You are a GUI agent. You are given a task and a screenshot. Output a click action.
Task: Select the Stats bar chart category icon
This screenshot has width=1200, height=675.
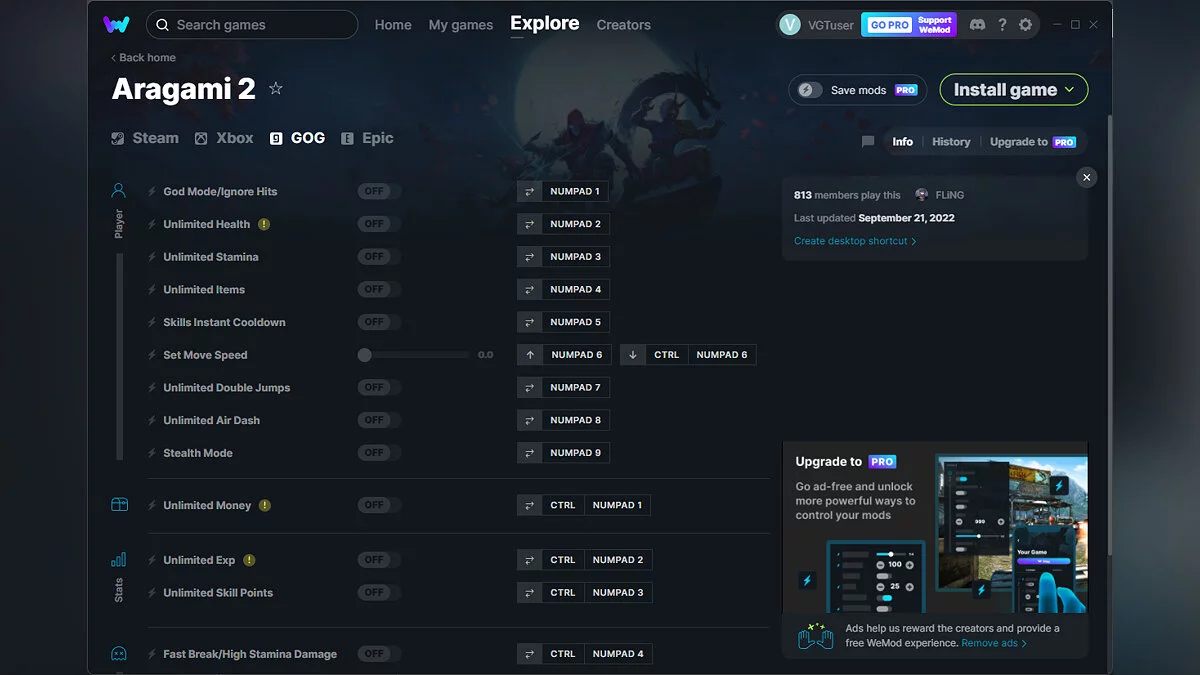pyautogui.click(x=119, y=560)
